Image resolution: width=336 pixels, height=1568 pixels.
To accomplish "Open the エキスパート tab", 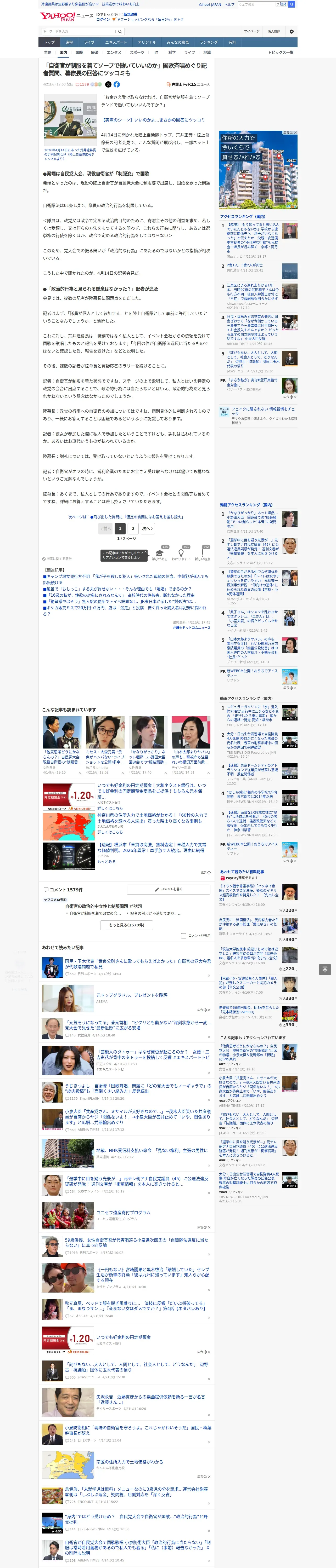I will (116, 43).
